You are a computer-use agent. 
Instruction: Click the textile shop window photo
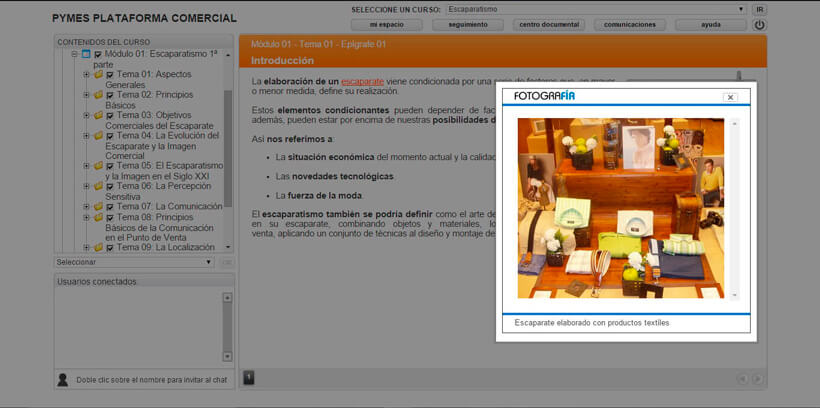coord(621,208)
